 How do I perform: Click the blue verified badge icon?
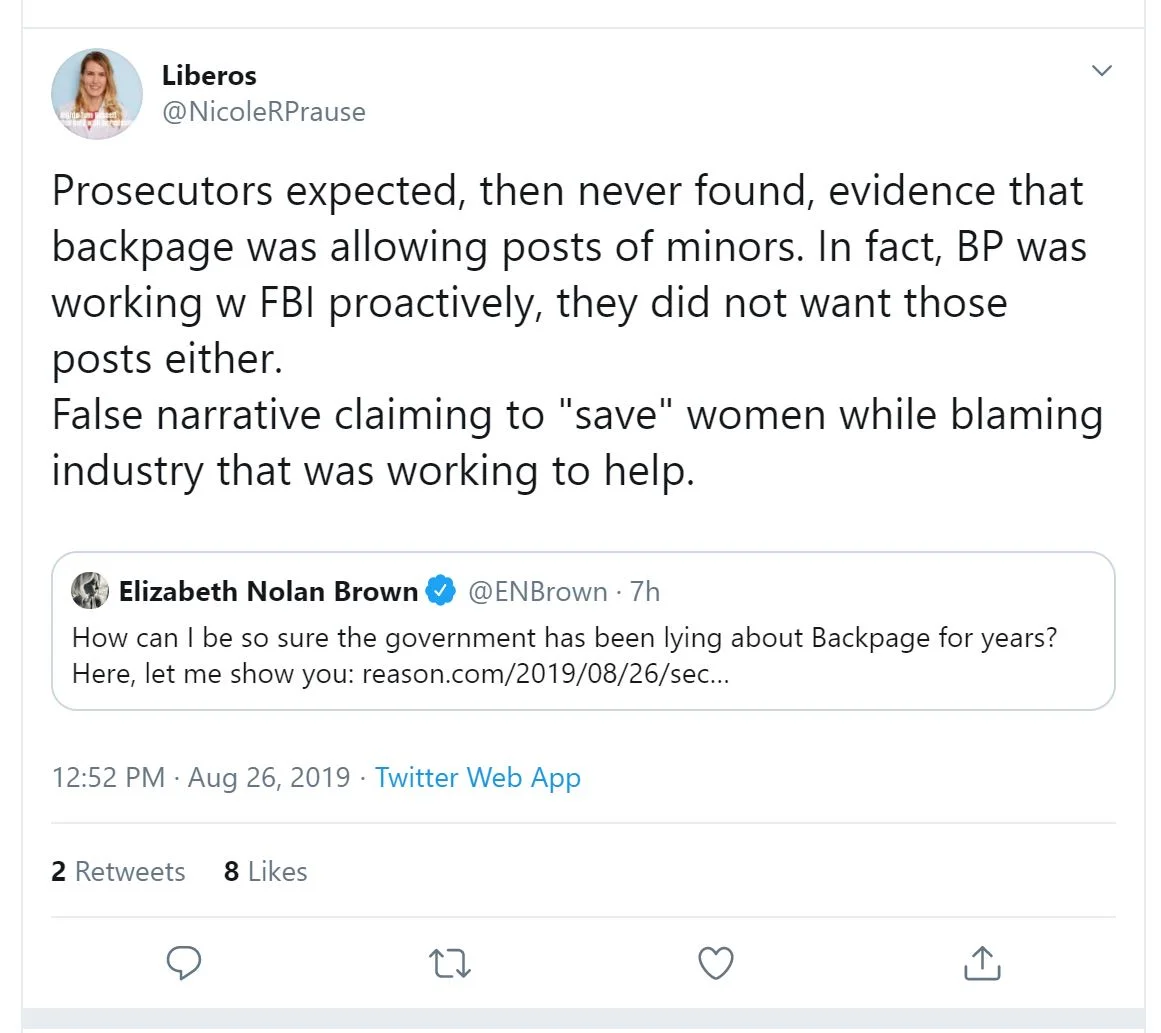click(x=441, y=591)
